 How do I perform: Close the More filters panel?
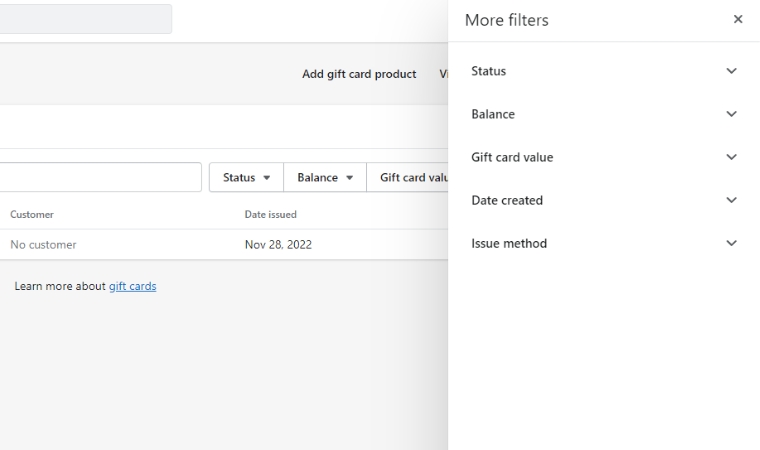(738, 20)
